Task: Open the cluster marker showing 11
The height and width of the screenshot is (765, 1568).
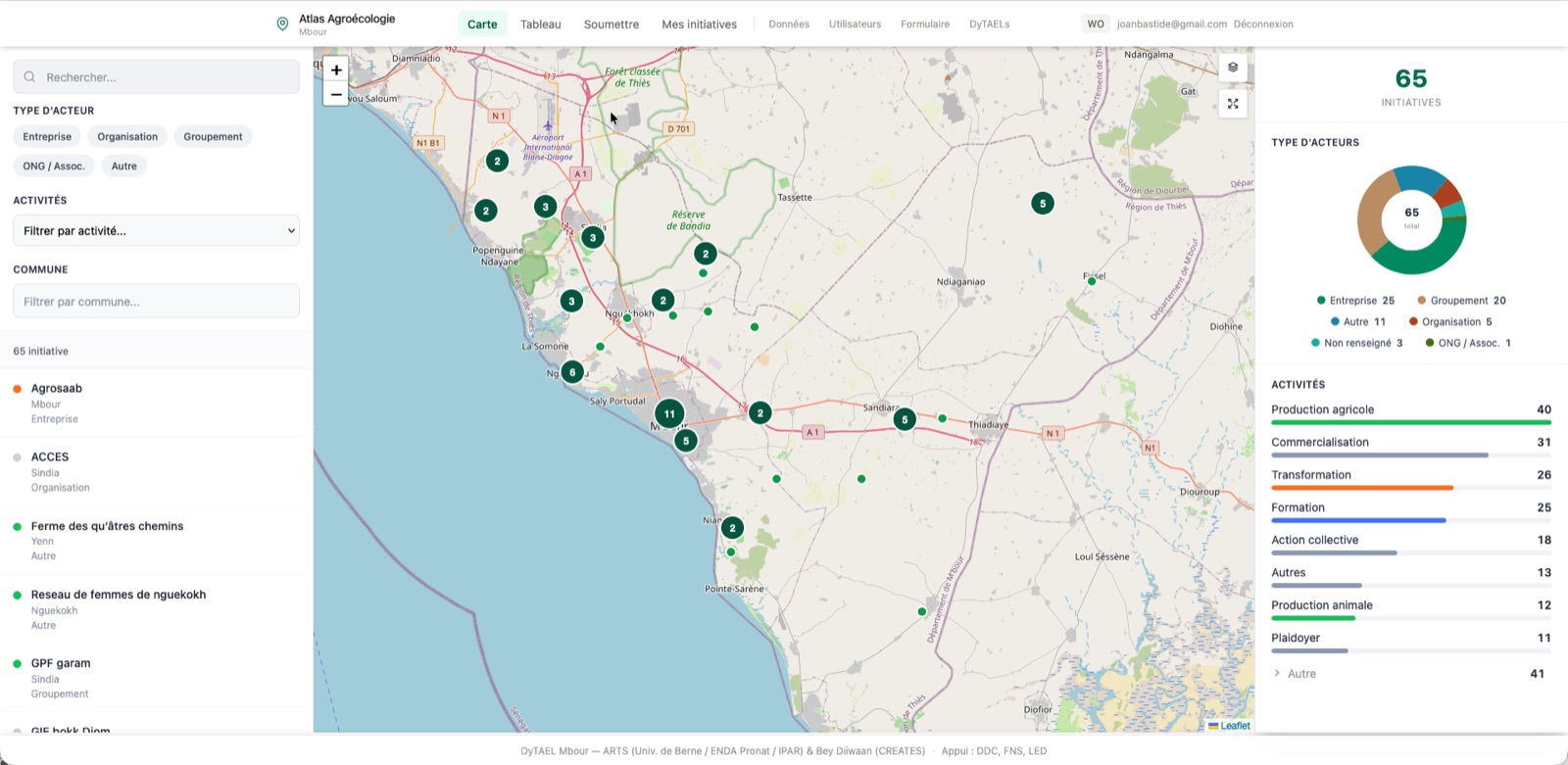Action: point(669,413)
